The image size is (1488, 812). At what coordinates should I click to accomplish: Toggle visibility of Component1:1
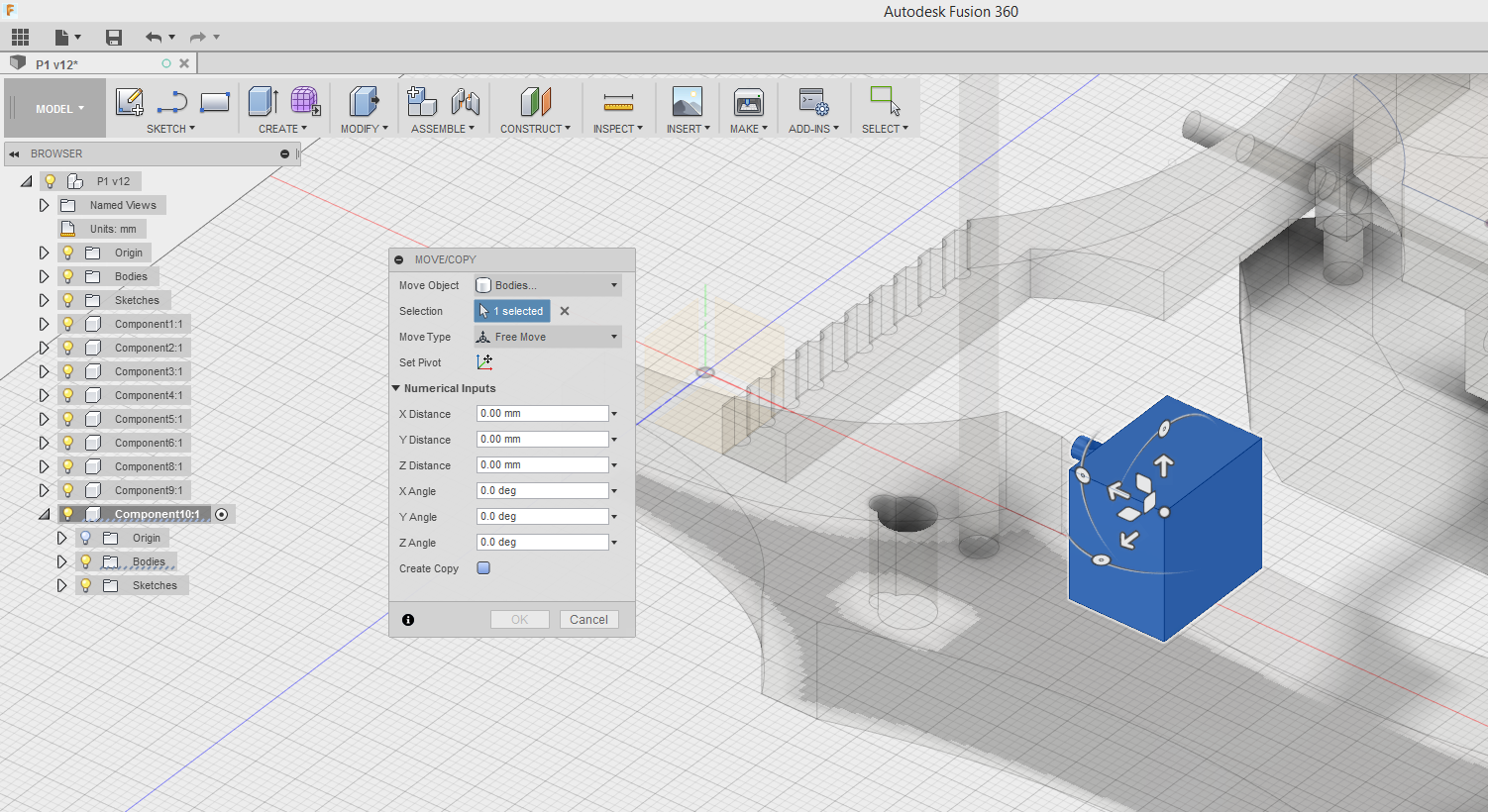point(68,324)
